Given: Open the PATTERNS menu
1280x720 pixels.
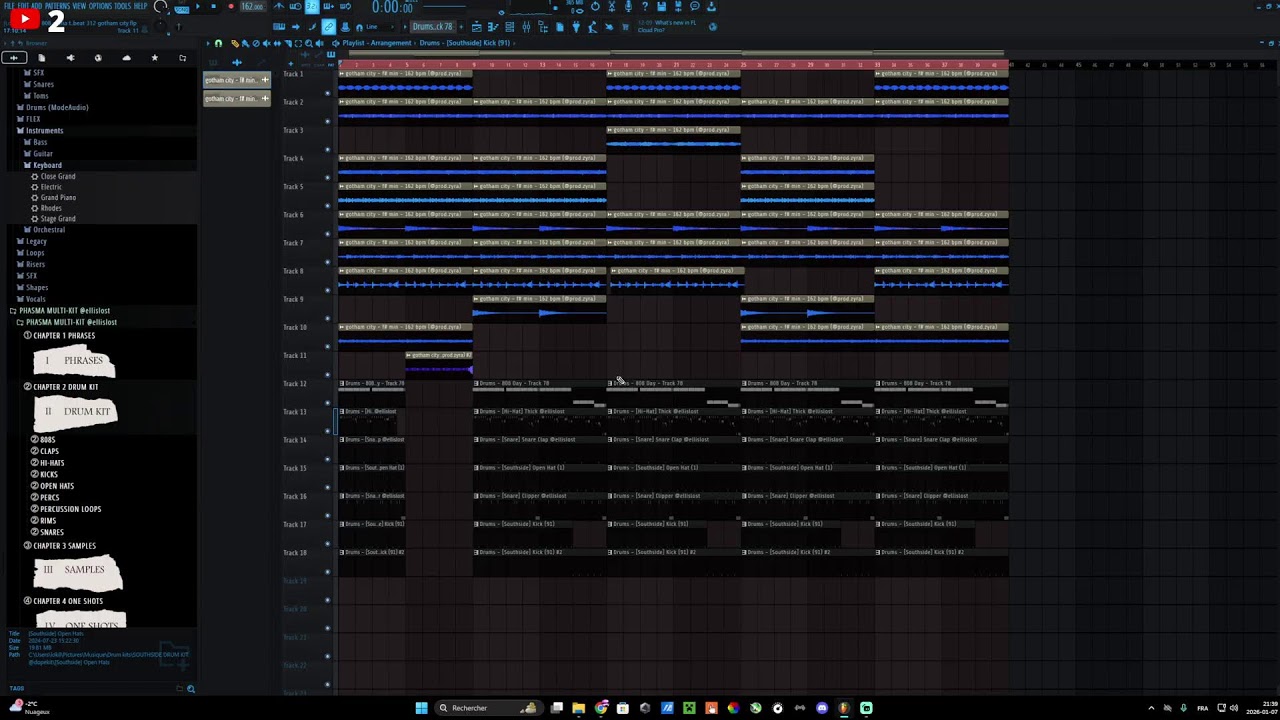Looking at the screenshot, I should 57,6.
